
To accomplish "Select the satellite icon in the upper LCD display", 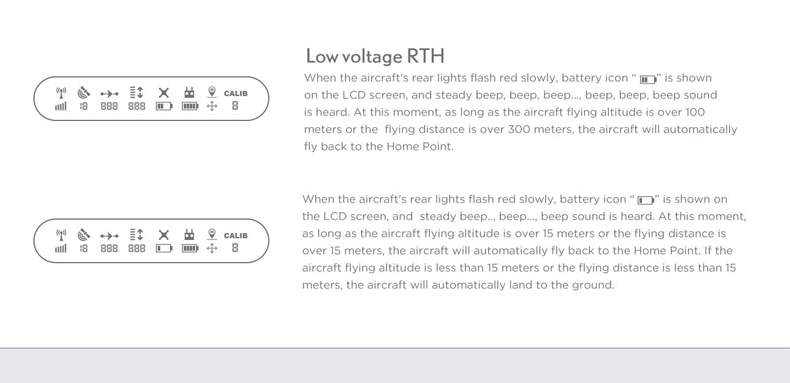I will (x=84, y=92).
